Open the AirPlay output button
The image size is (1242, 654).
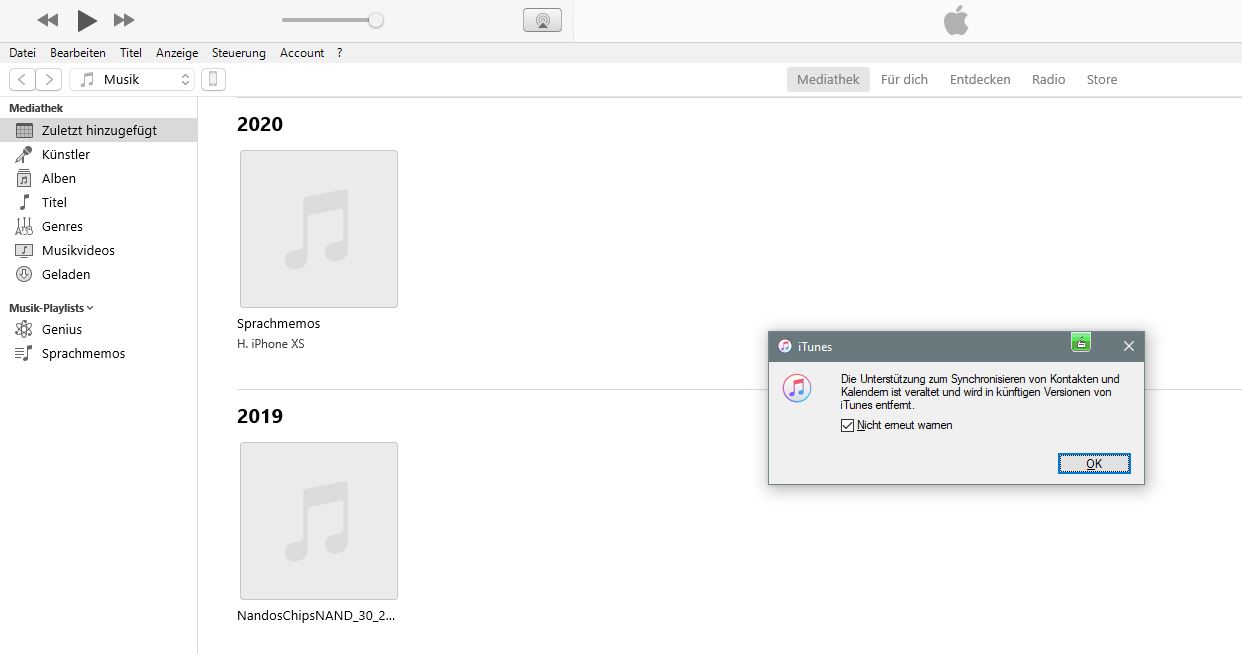[542, 20]
